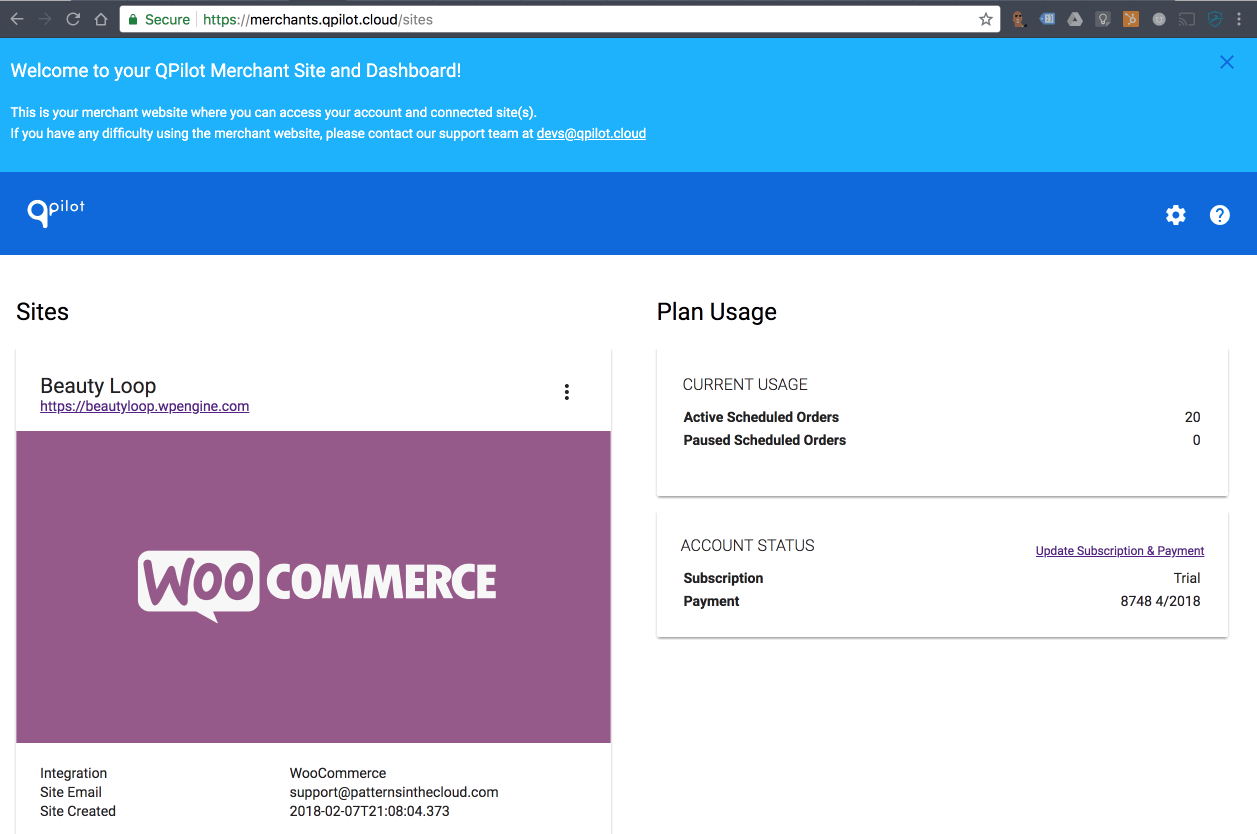The image size is (1257, 834).
Task: Click the lightbulb extension icon
Action: (x=1103, y=19)
